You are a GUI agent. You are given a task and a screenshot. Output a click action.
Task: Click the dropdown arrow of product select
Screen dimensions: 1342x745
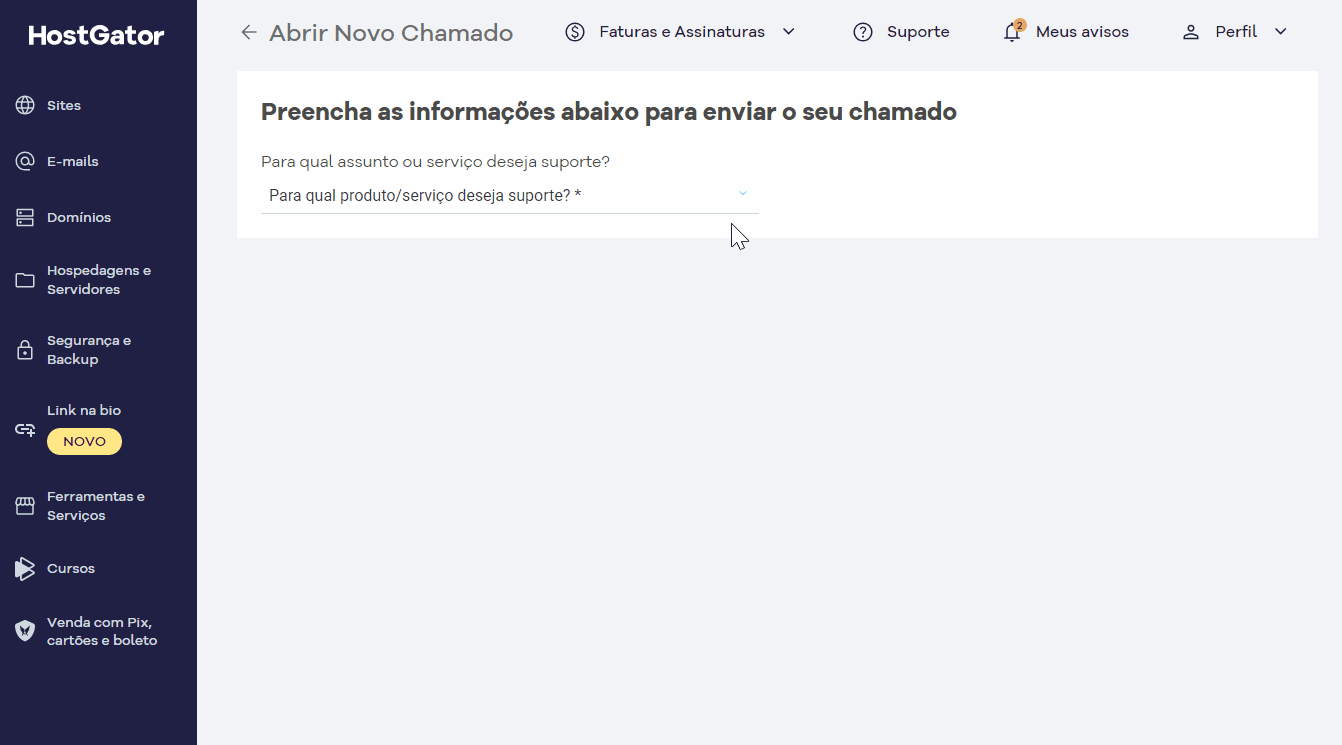[x=742, y=194]
